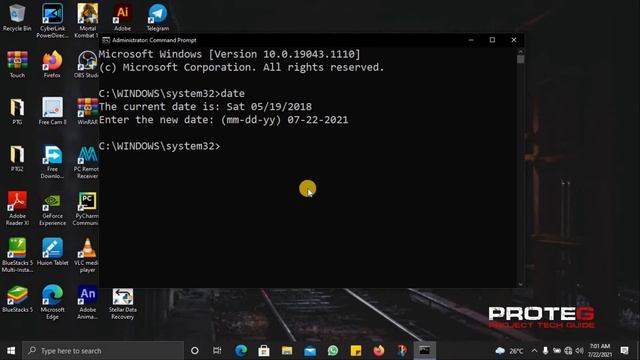Select the OBS Studio desktop shortcut
Image resolution: width=640 pixels, height=360 pixels.
(87, 64)
